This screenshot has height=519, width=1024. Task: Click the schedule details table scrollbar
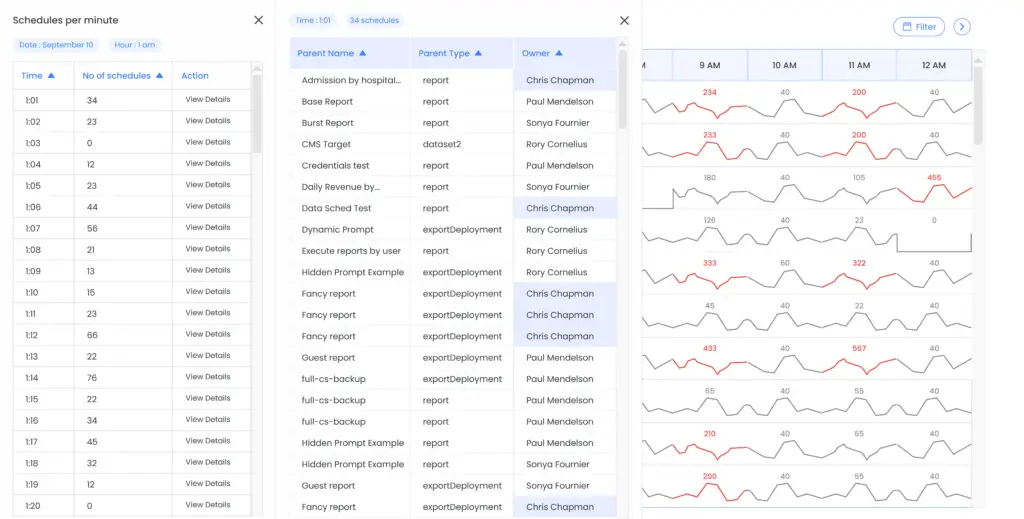pos(622,88)
